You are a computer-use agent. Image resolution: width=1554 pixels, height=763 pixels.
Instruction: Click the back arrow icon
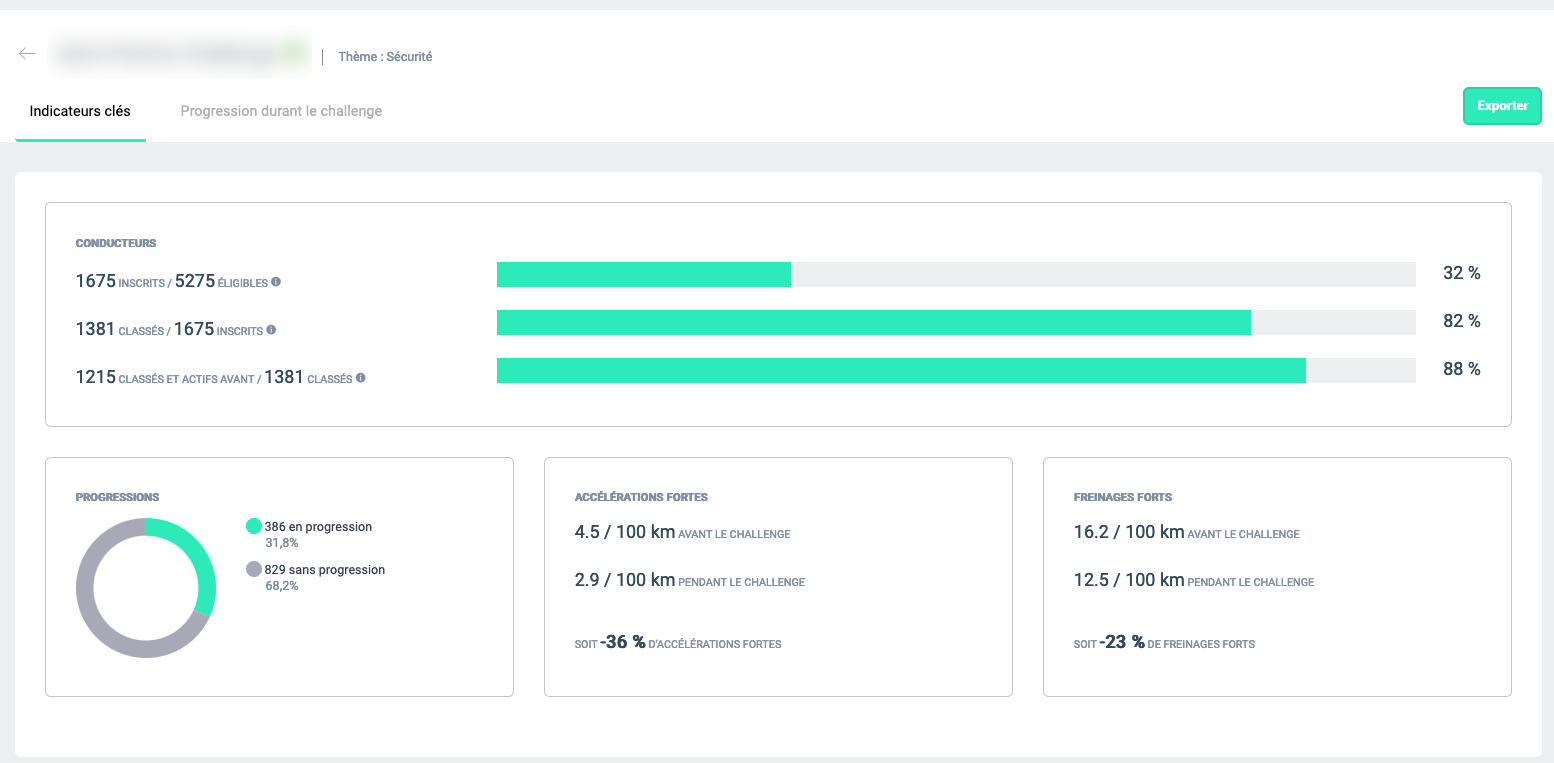27,54
